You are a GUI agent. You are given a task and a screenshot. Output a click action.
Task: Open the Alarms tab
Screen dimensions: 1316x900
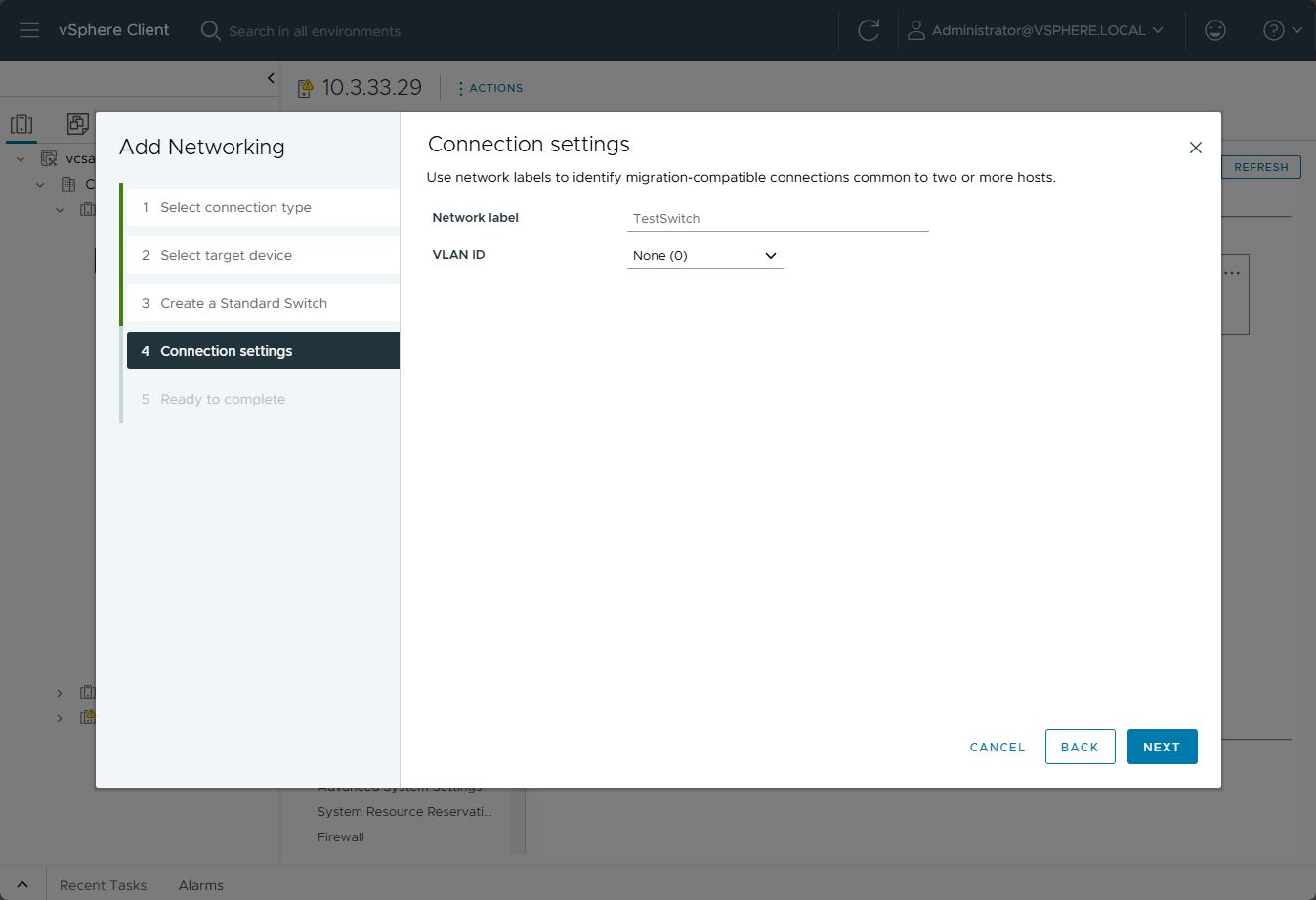[200, 885]
